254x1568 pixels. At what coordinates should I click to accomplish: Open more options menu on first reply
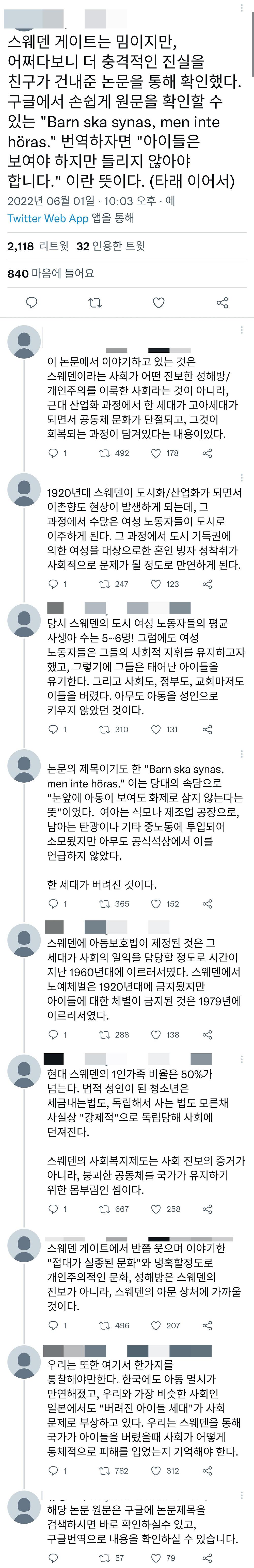coord(242,330)
